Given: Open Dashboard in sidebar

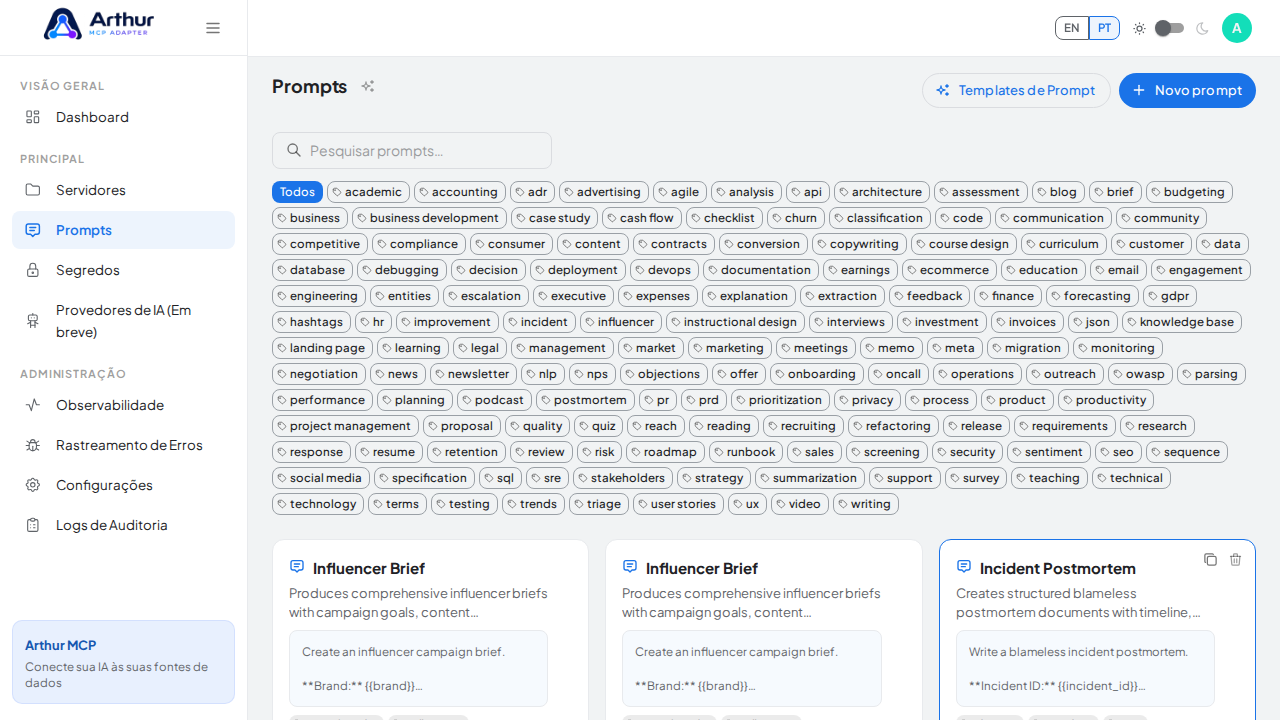Looking at the screenshot, I should [123, 117].
